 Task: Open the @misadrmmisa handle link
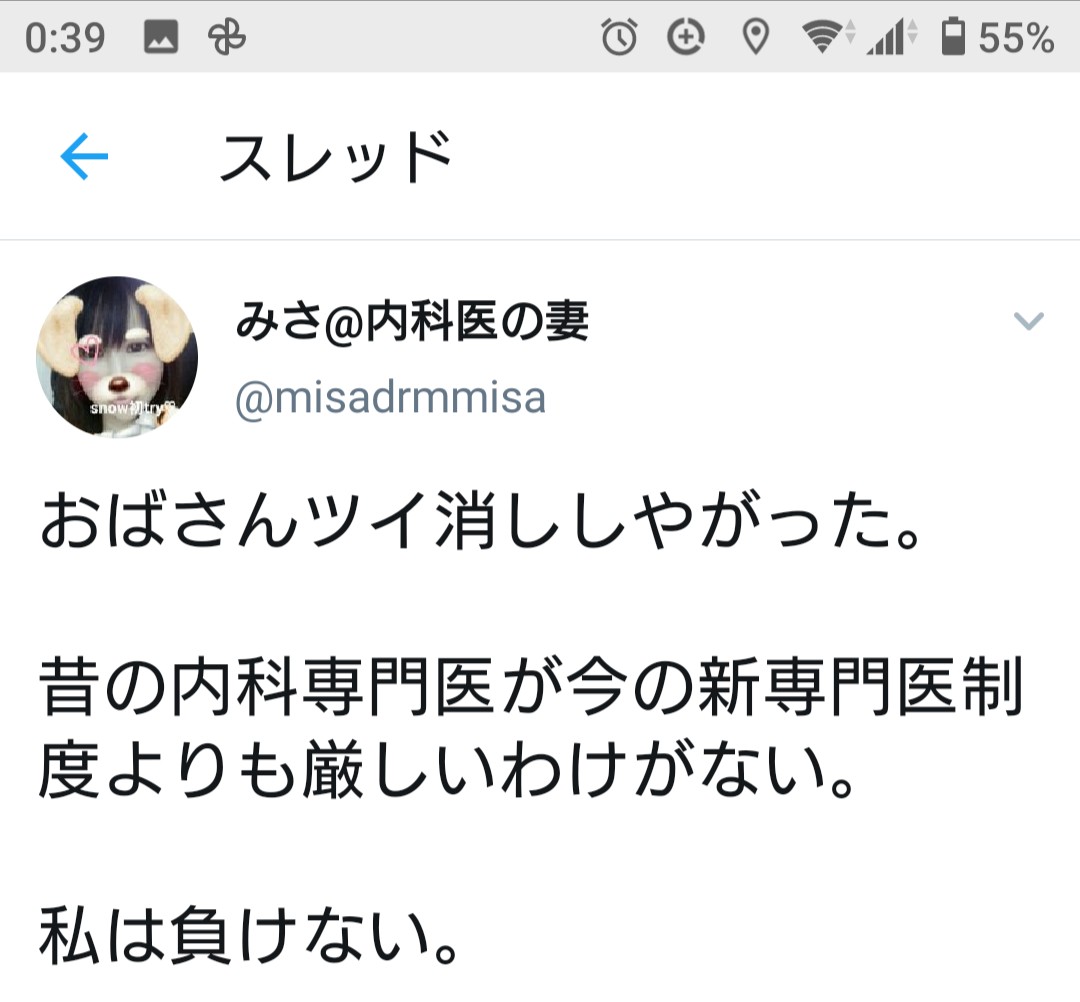pos(391,398)
